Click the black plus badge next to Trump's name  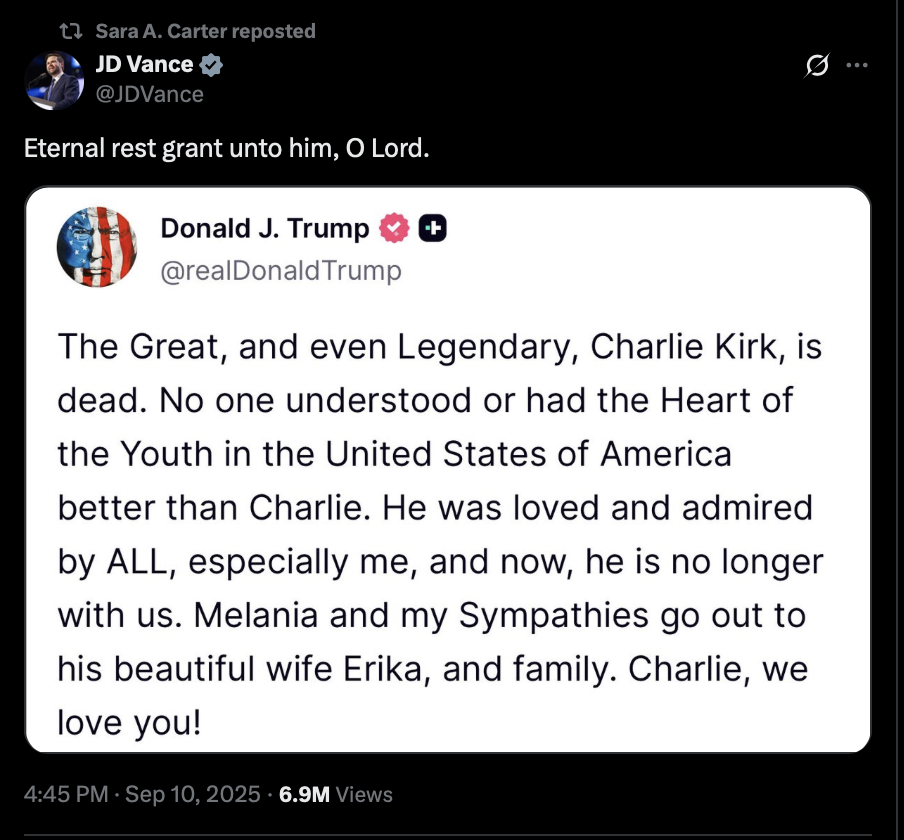[432, 229]
